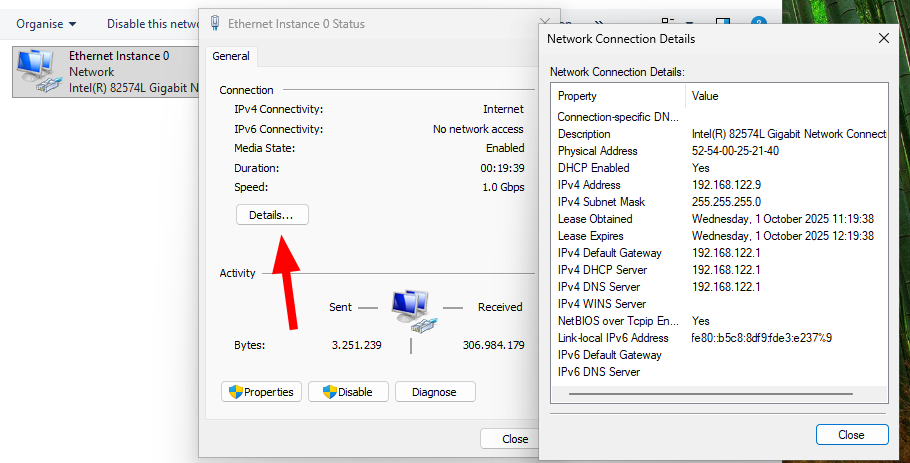This screenshot has height=463, width=910.
Task: Close Network Connection Details with the X
Action: (884, 38)
